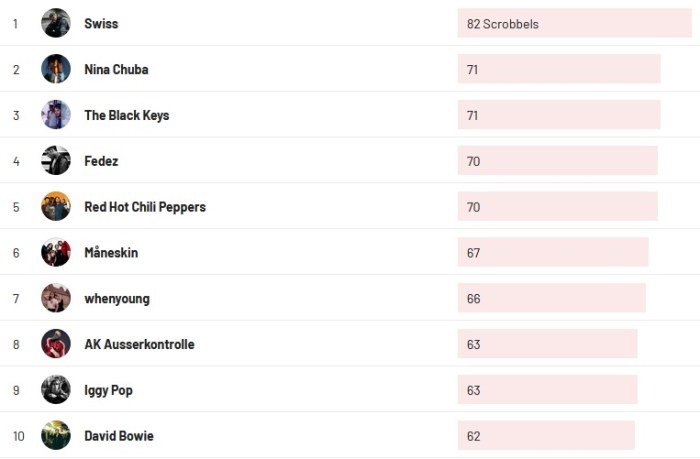Select the Fedez artist avatar

pyautogui.click(x=56, y=161)
